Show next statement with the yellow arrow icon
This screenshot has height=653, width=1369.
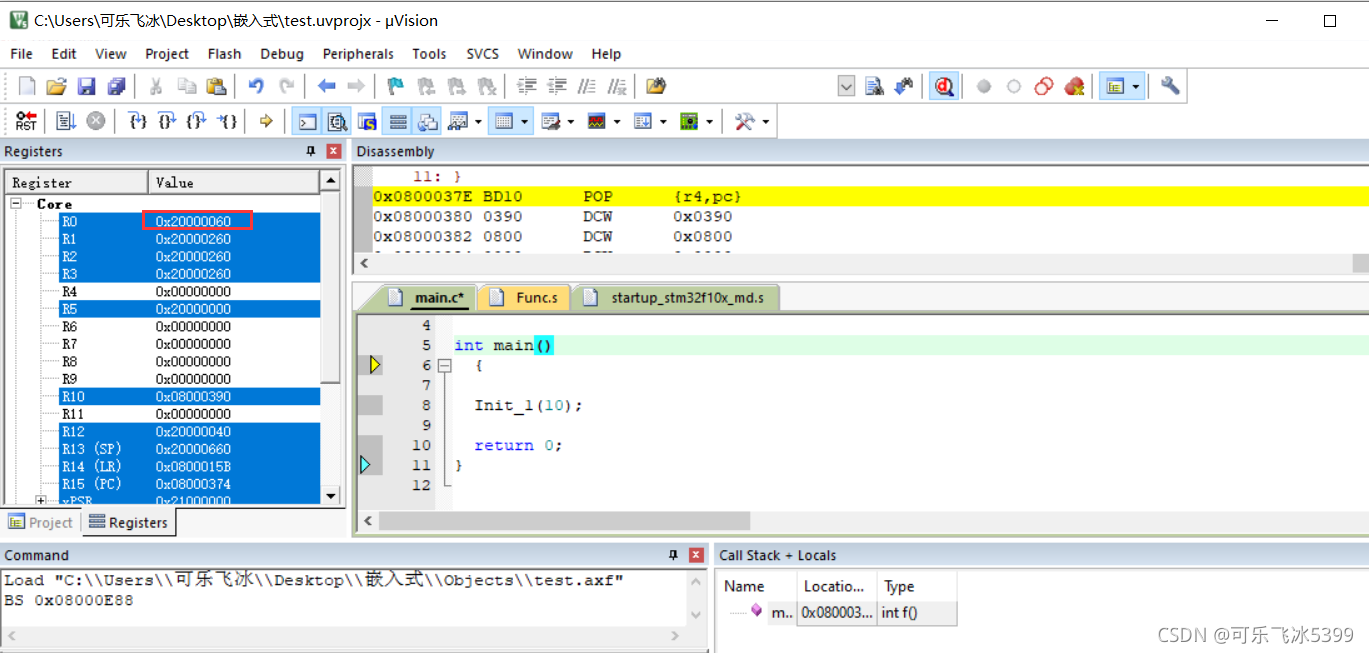pyautogui.click(x=266, y=121)
